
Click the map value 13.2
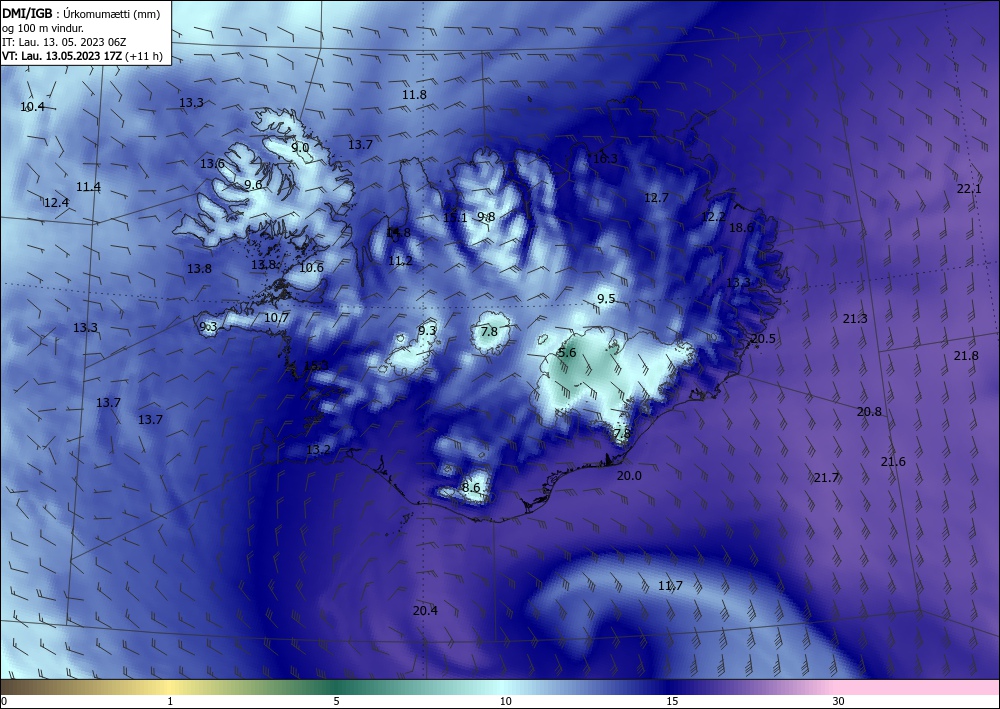pyautogui.click(x=318, y=450)
